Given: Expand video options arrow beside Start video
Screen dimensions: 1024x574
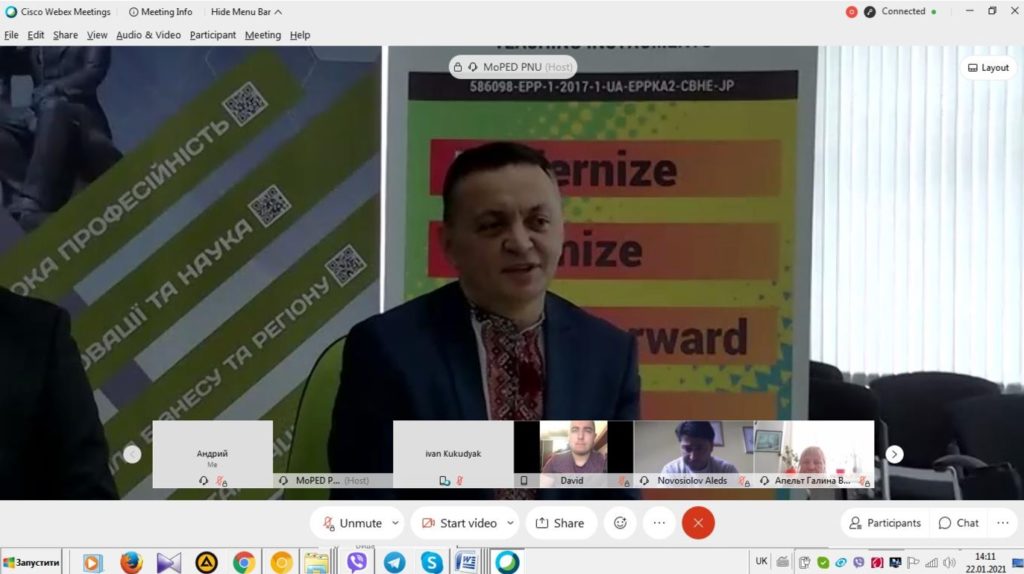Looking at the screenshot, I should coord(511,523).
